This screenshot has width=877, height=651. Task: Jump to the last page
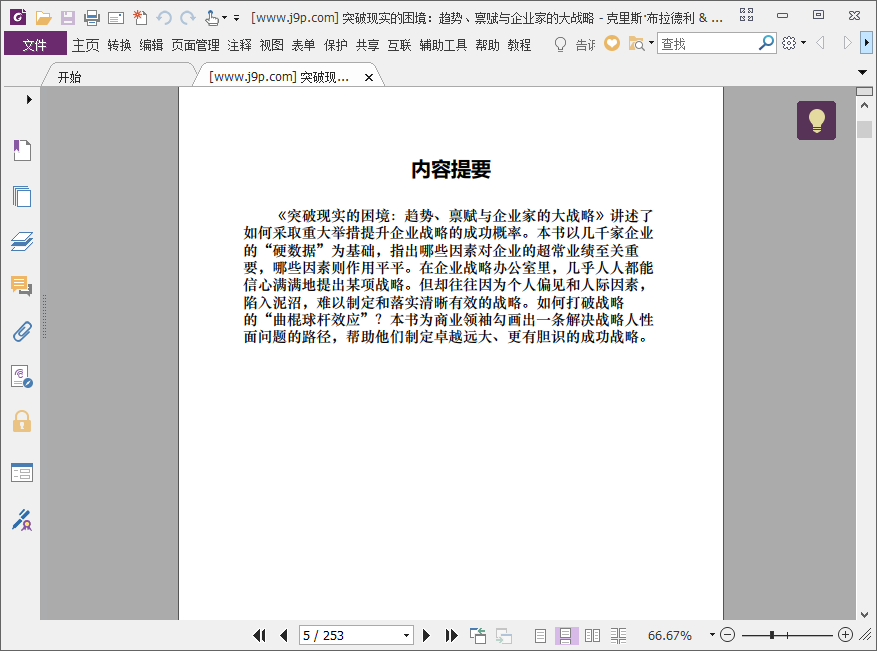[x=451, y=635]
